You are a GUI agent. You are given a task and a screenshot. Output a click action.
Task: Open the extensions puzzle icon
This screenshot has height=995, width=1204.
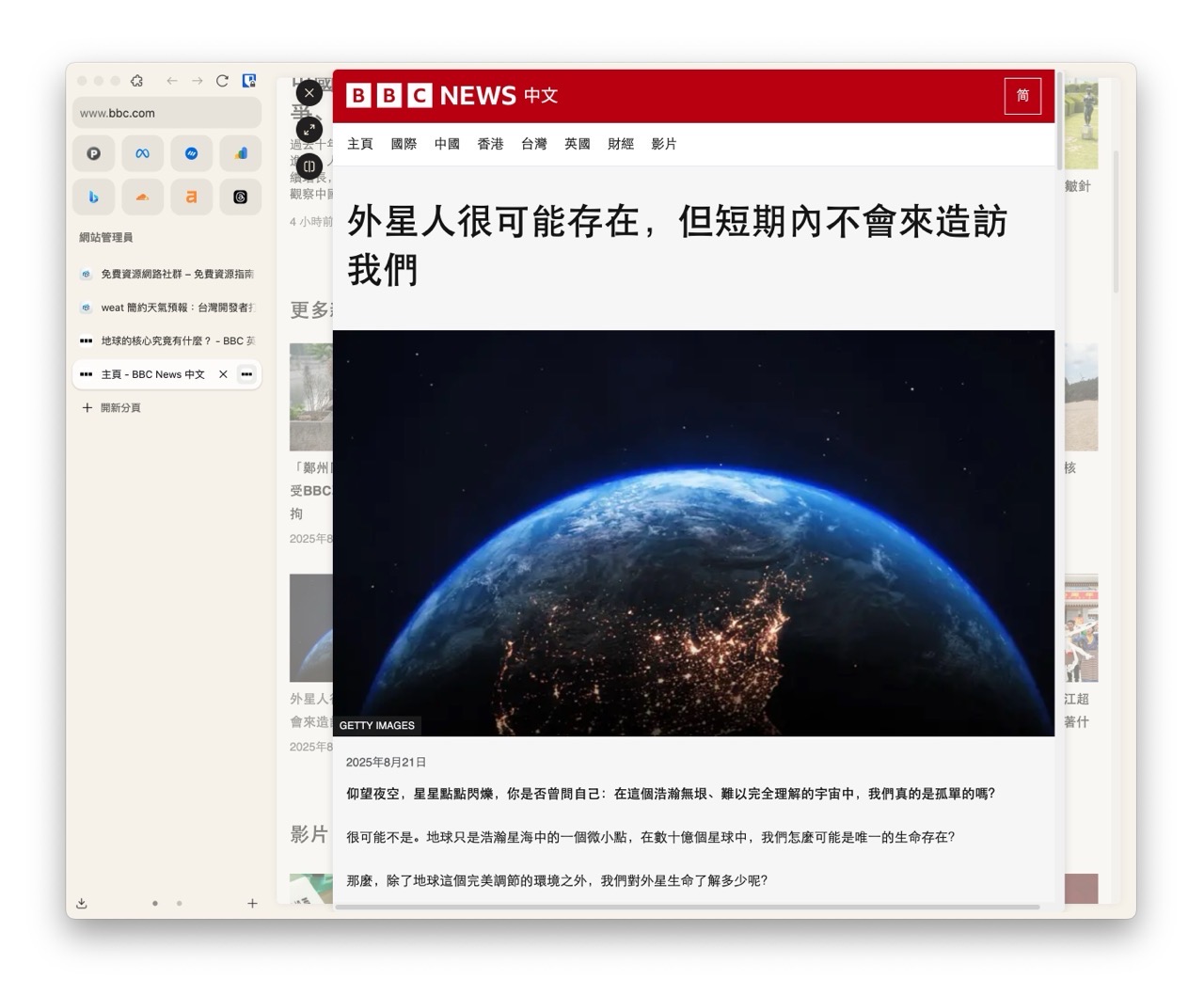(x=137, y=81)
